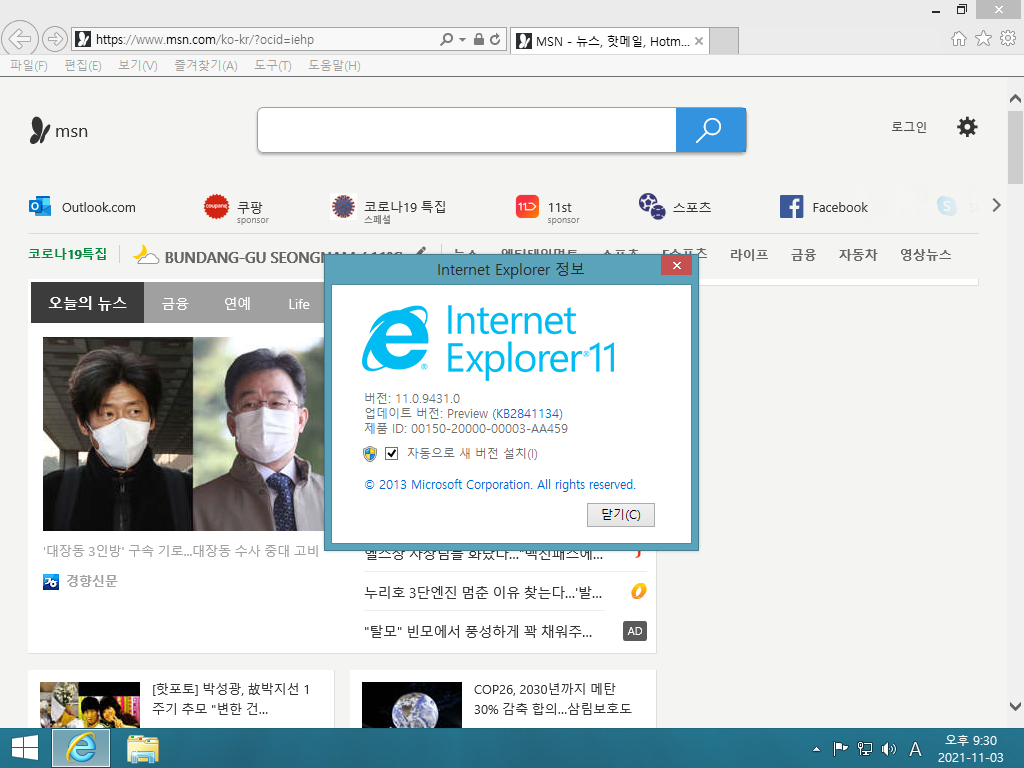Expand more shortcuts with right chevron

click(996, 205)
